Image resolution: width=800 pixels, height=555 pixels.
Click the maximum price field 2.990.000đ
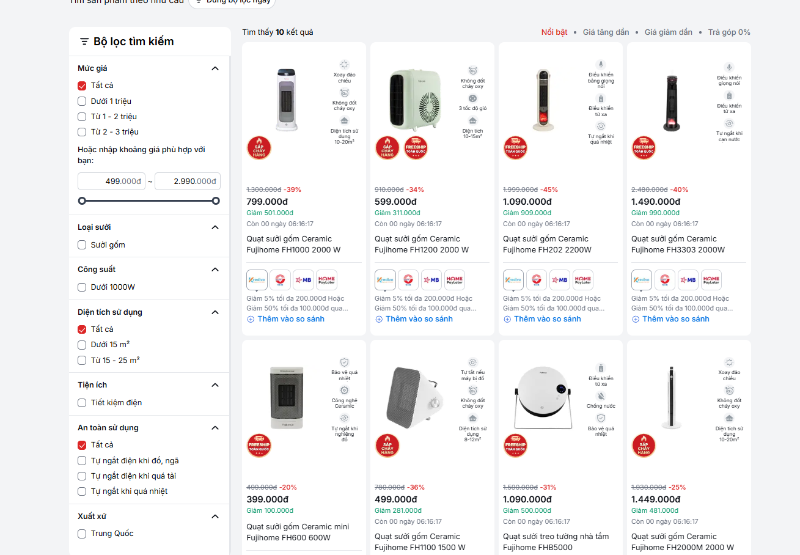(188, 181)
